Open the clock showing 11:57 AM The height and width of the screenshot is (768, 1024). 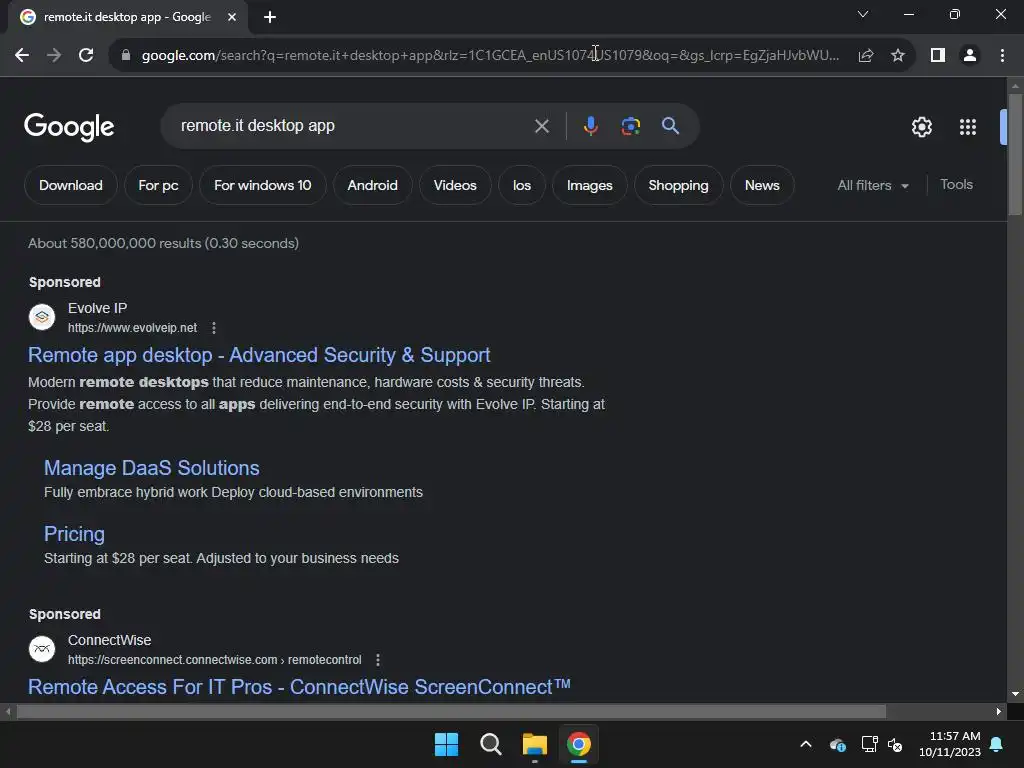click(x=950, y=744)
